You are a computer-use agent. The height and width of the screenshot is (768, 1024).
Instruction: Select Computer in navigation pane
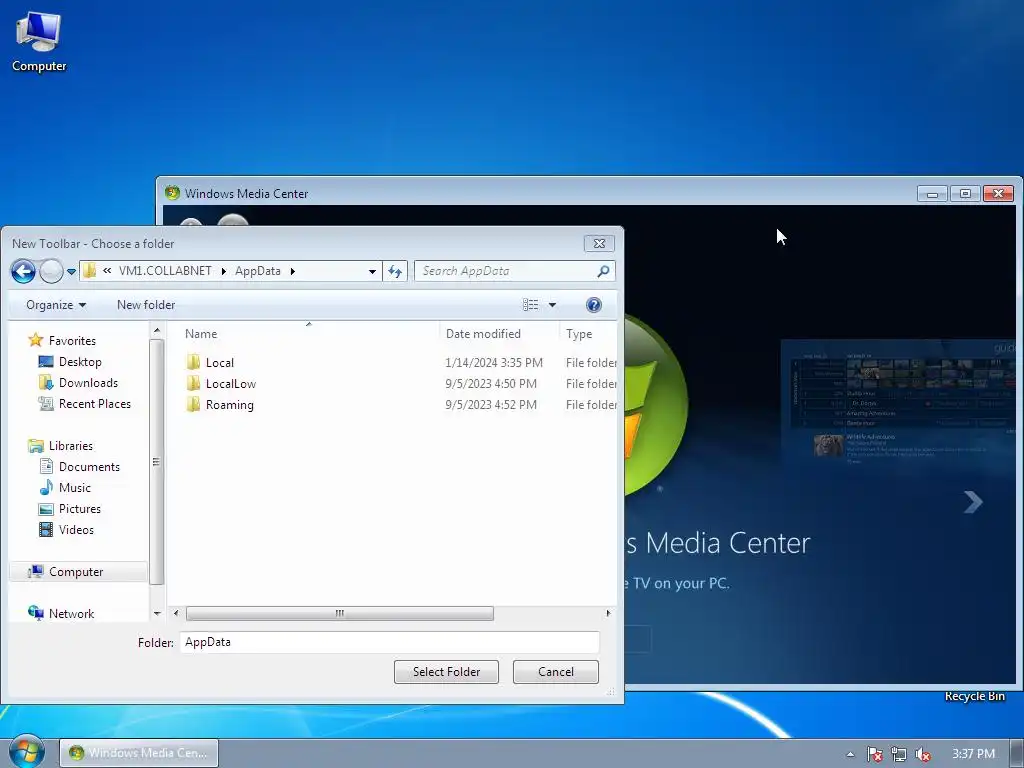tap(78, 571)
